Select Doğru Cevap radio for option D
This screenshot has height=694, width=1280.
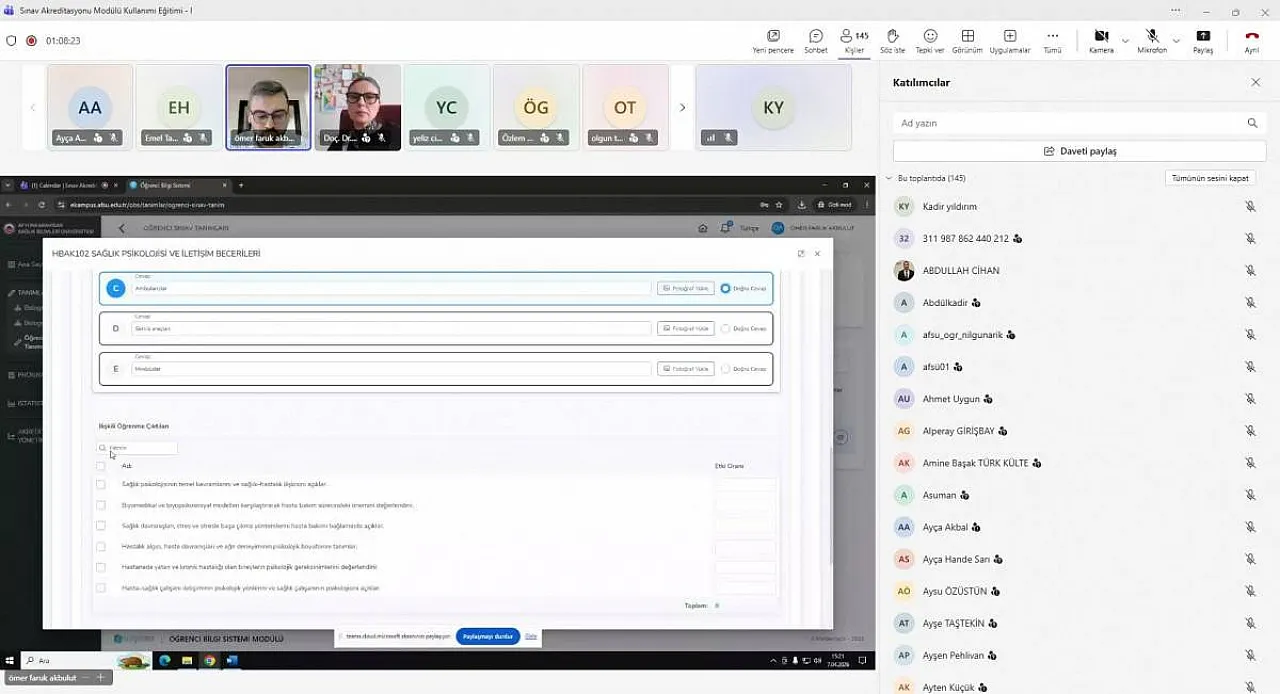click(725, 329)
